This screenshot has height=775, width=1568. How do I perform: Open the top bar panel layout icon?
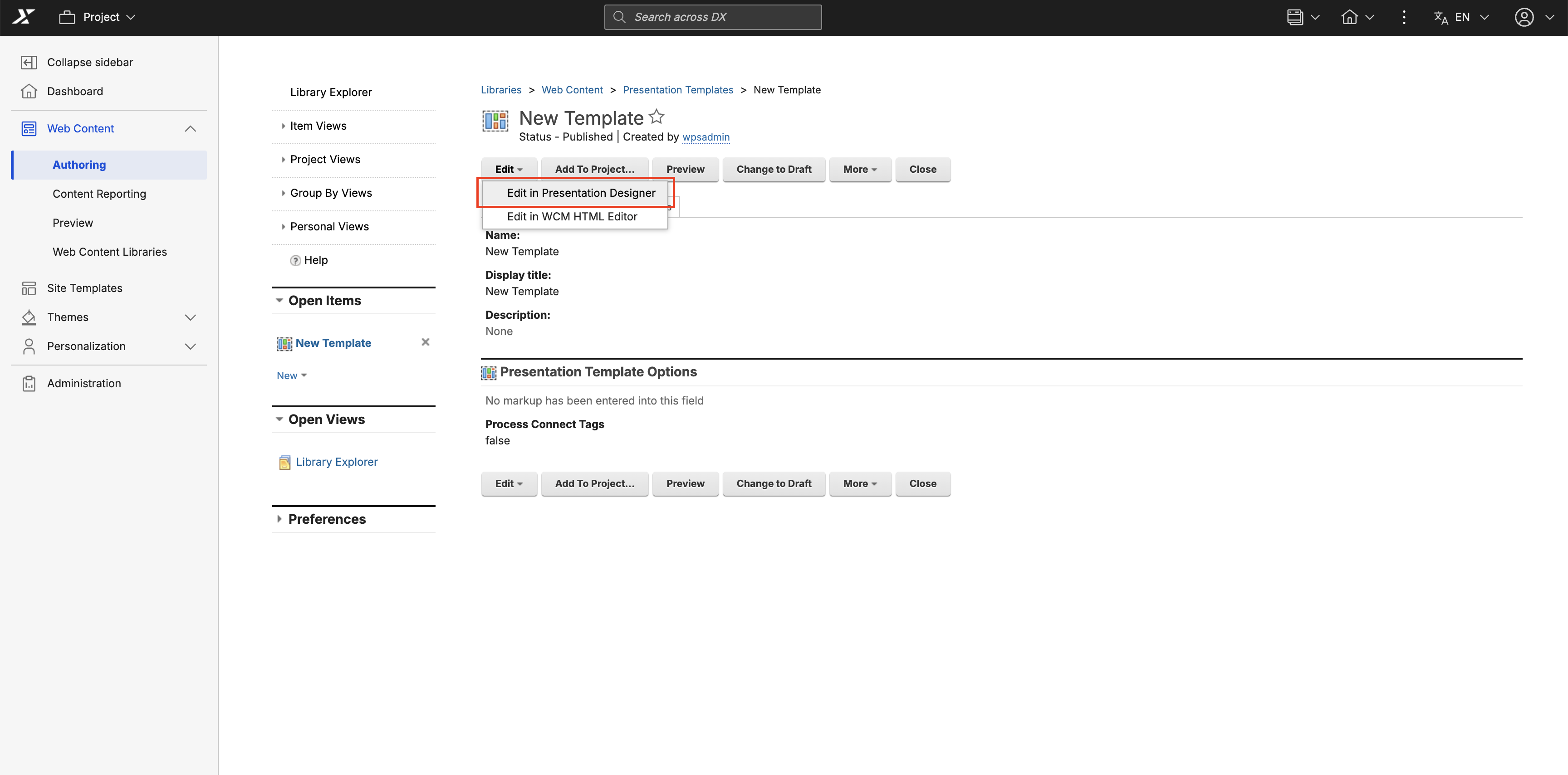(x=1295, y=17)
